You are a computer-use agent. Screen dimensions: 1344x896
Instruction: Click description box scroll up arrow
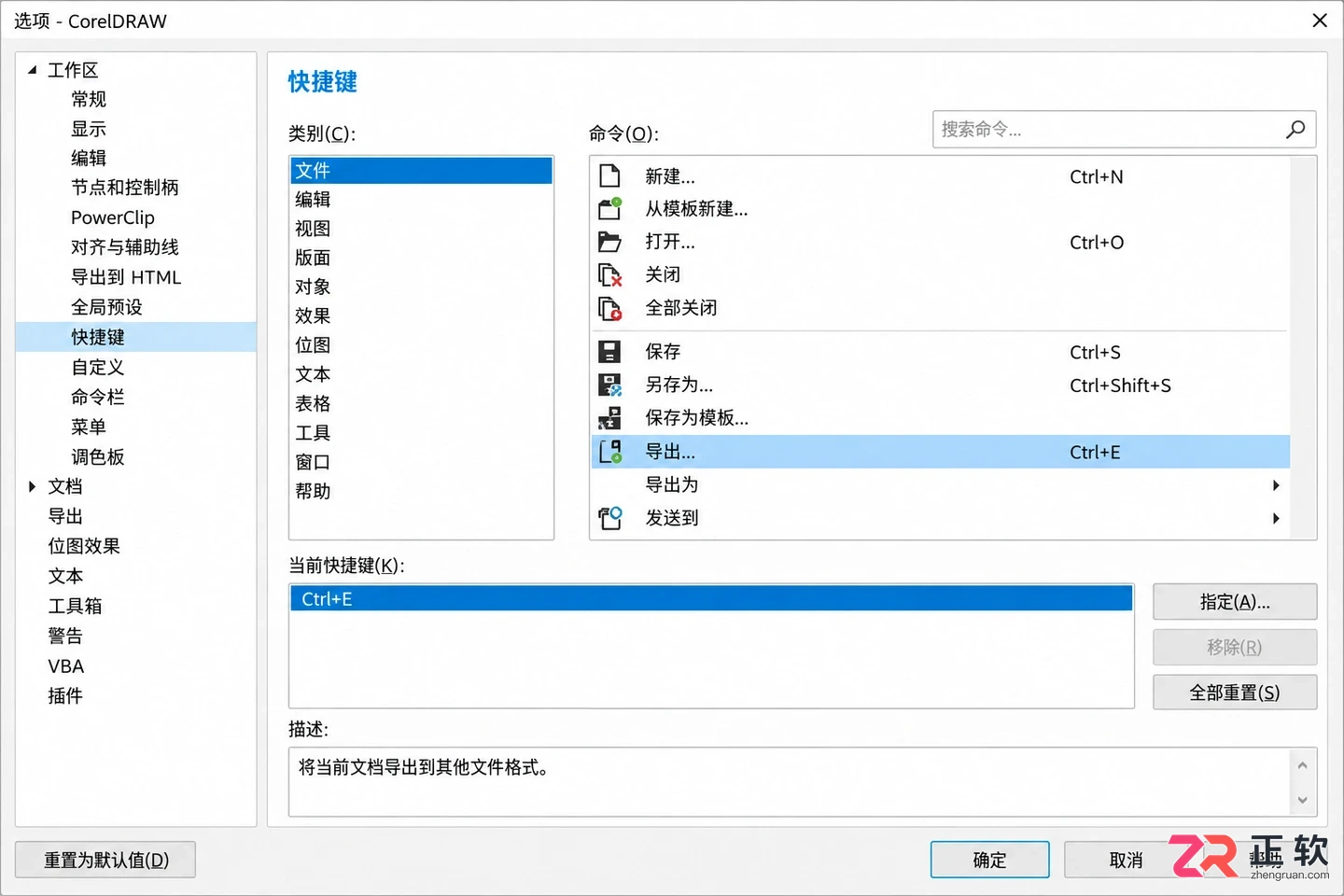(x=1302, y=765)
